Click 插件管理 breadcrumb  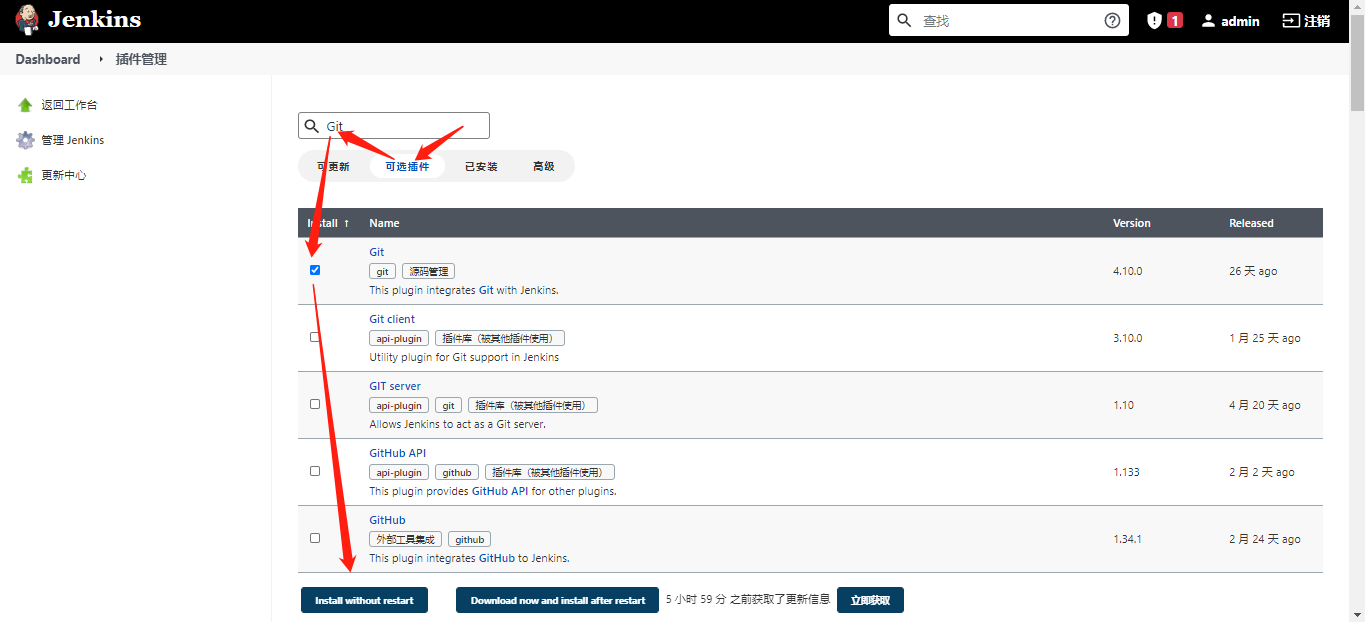pos(141,59)
